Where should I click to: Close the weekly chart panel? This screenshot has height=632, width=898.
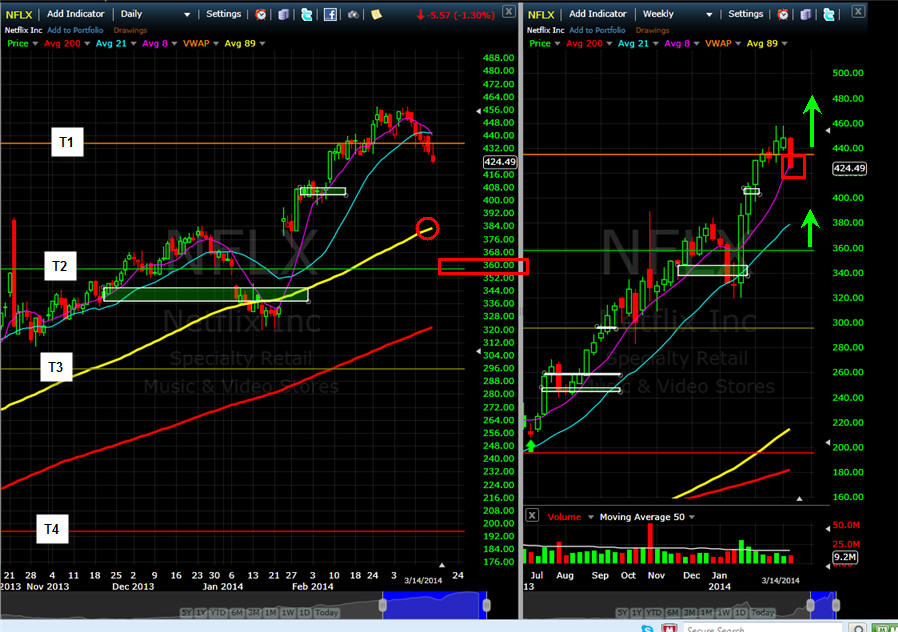(858, 11)
